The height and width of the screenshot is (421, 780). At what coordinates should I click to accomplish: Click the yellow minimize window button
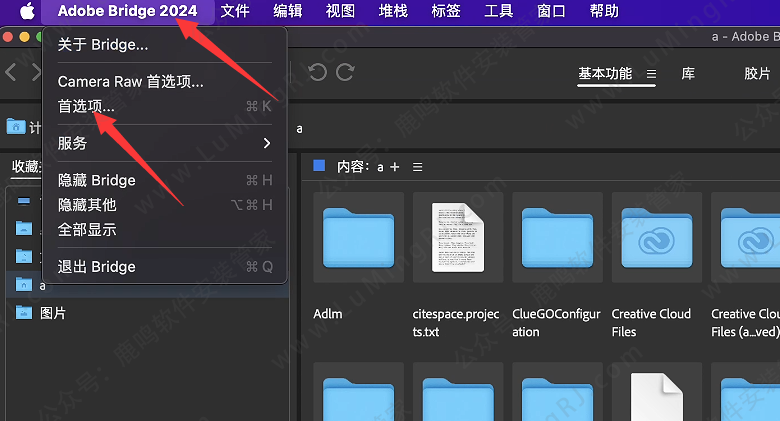click(x=24, y=37)
